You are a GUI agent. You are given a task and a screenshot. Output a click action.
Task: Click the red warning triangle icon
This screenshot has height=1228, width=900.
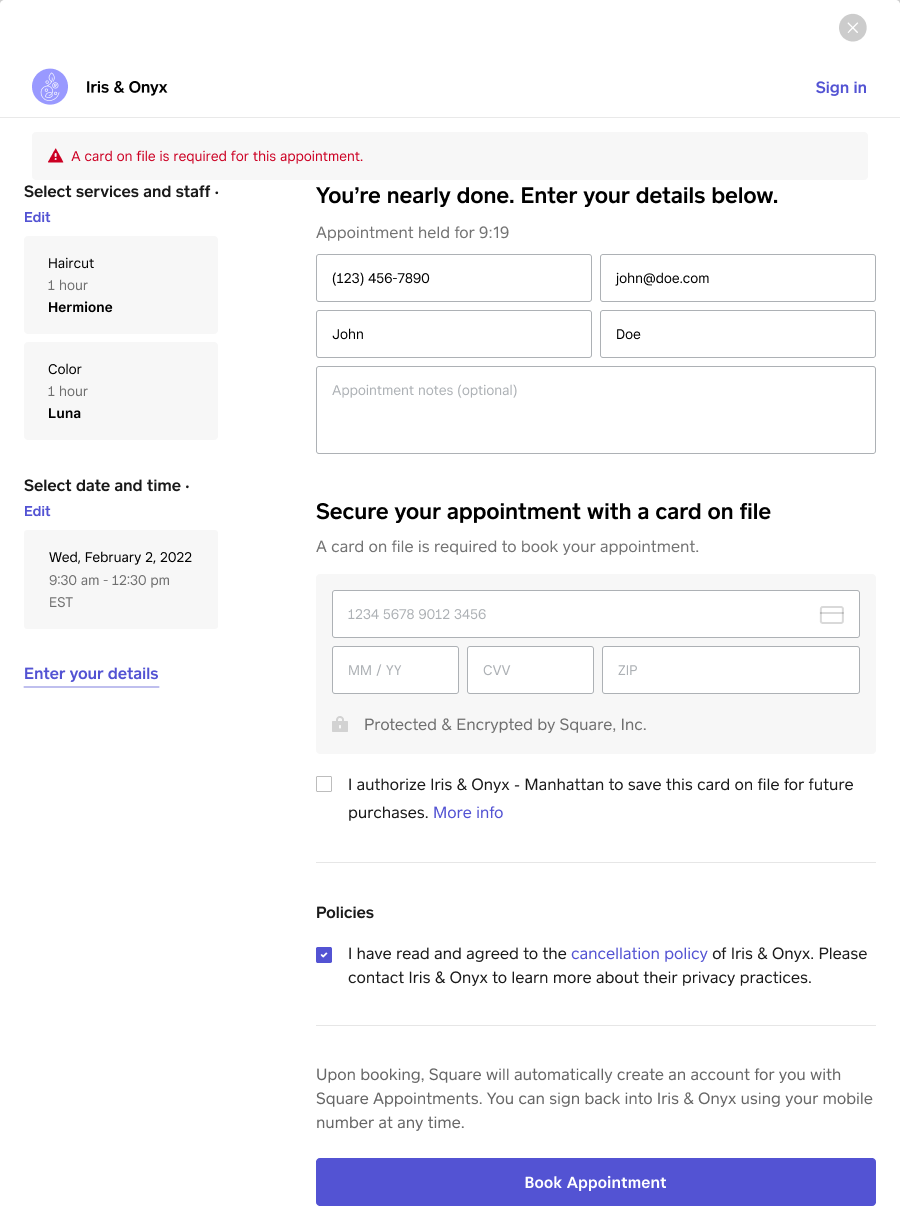click(56, 156)
